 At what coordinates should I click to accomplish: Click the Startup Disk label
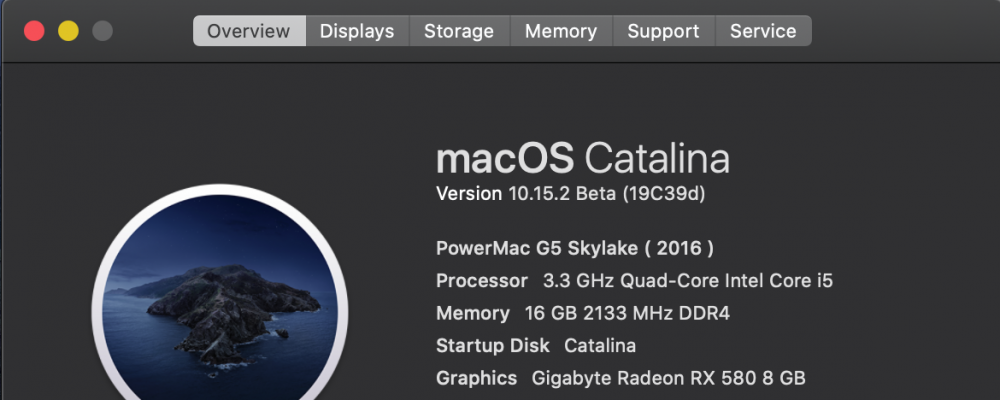click(493, 346)
